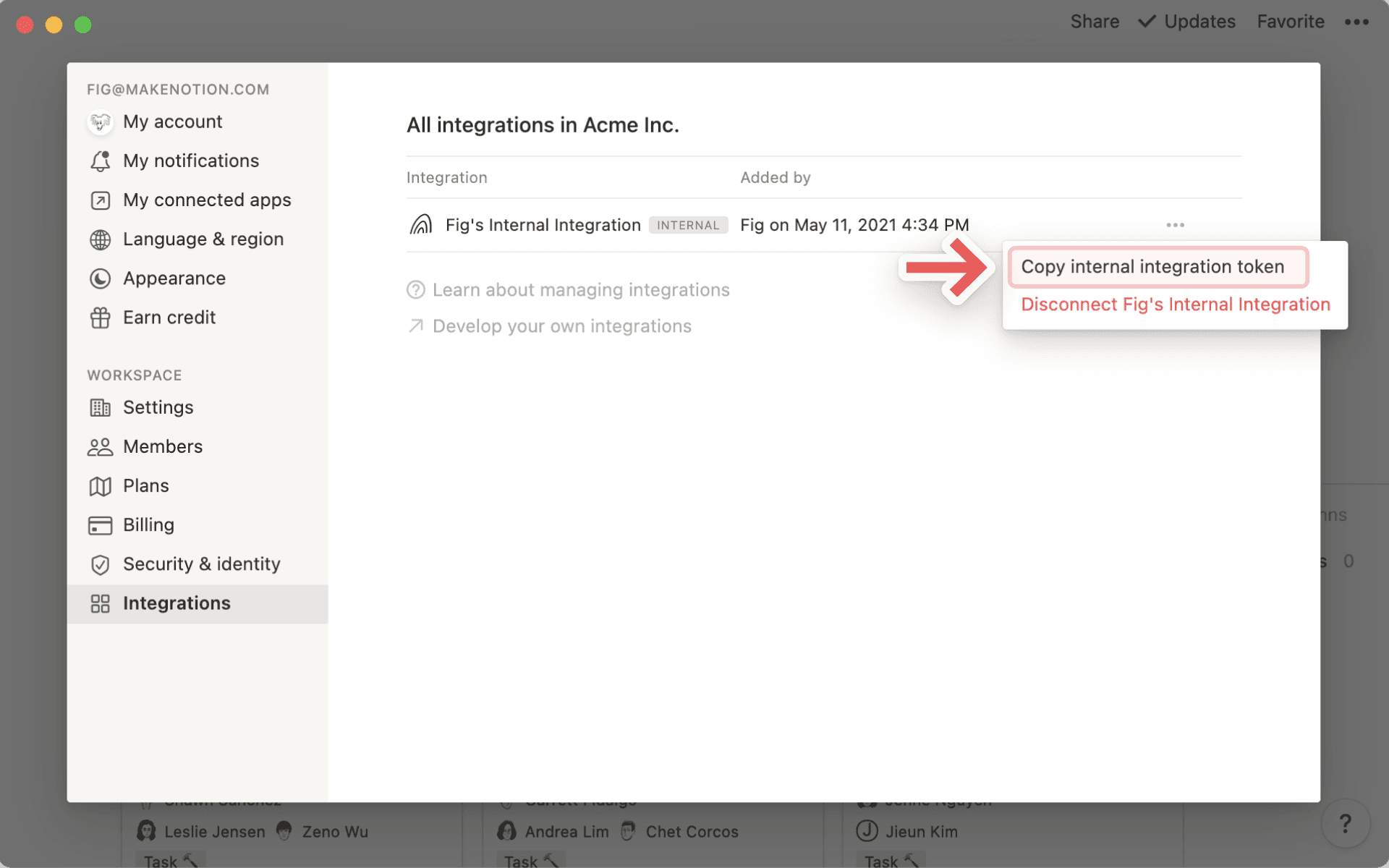The width and height of the screenshot is (1389, 868).
Task: Open workspace Settings via building icon
Action: [101, 407]
